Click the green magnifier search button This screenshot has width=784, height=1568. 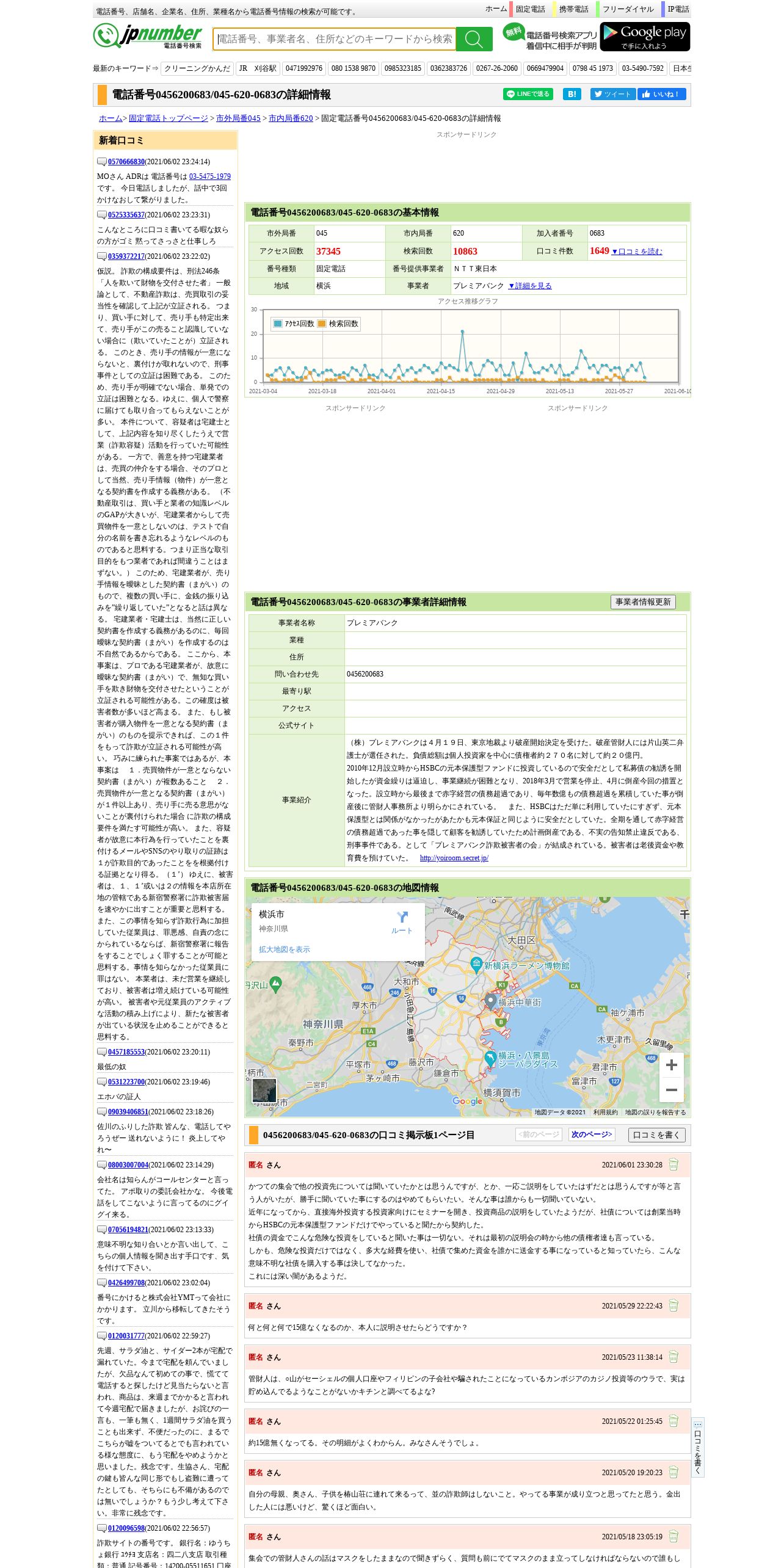coord(474,39)
